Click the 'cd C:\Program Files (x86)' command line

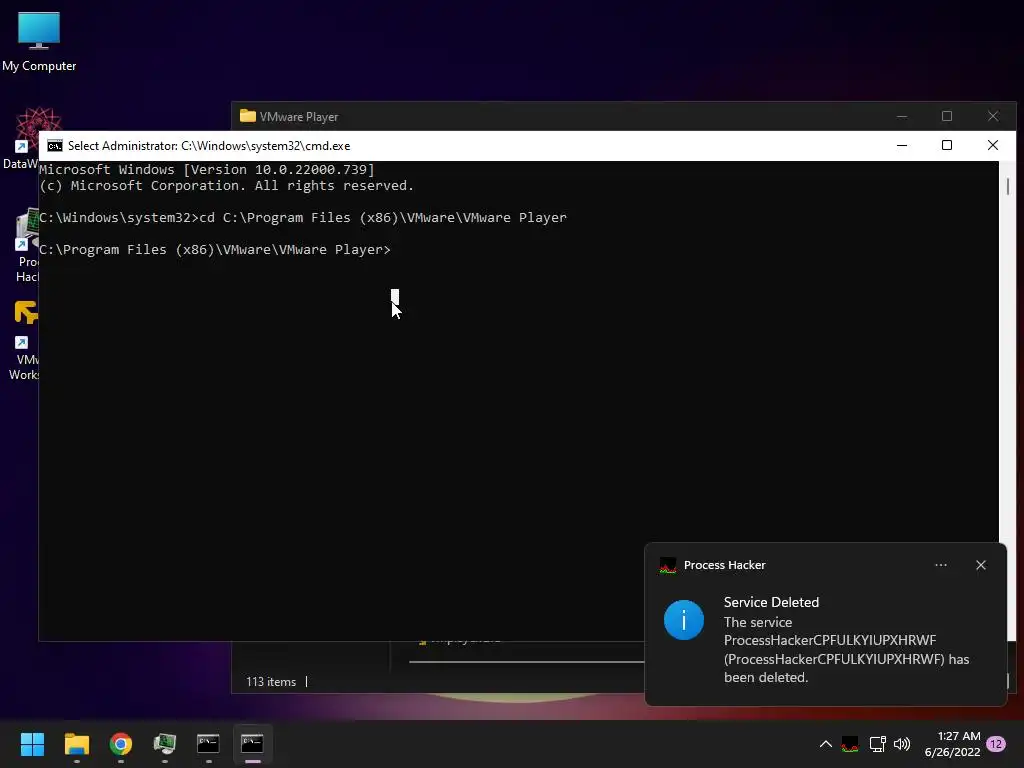click(303, 217)
